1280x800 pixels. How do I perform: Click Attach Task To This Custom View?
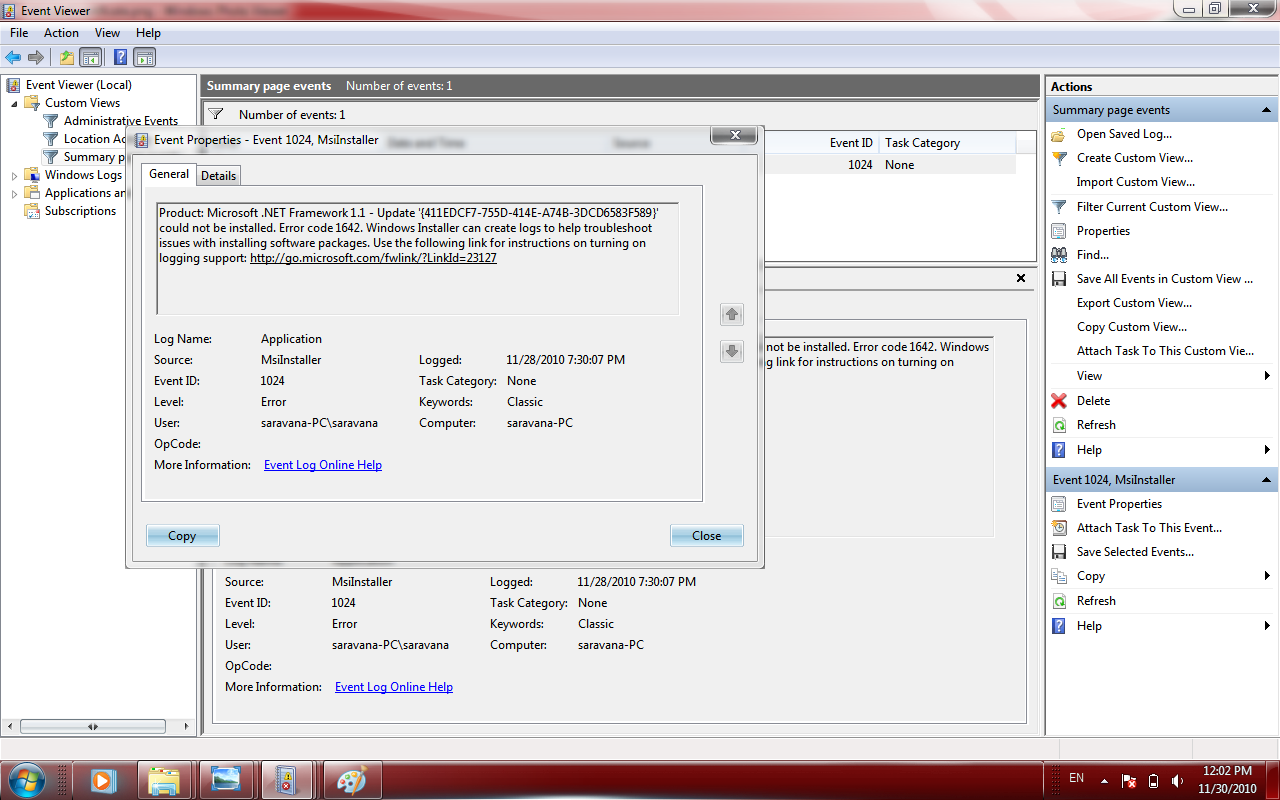[1165, 351]
